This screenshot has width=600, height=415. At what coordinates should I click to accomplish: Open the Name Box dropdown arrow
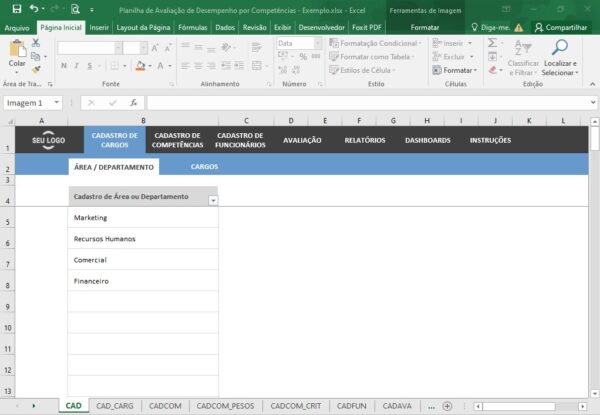point(57,102)
